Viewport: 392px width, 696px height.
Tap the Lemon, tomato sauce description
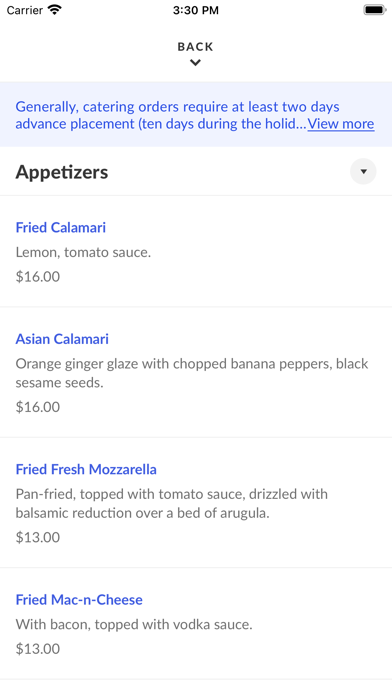(83, 253)
